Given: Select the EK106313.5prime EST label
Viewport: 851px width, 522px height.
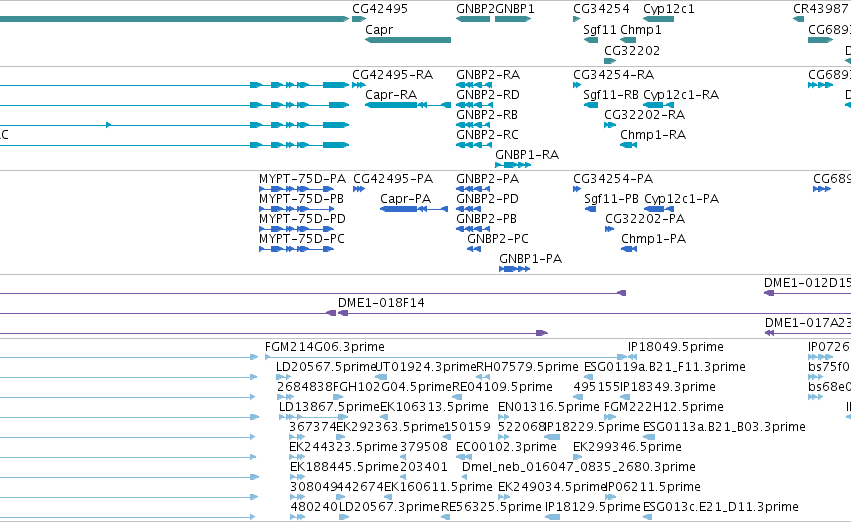Looking at the screenshot, I should (434, 408).
